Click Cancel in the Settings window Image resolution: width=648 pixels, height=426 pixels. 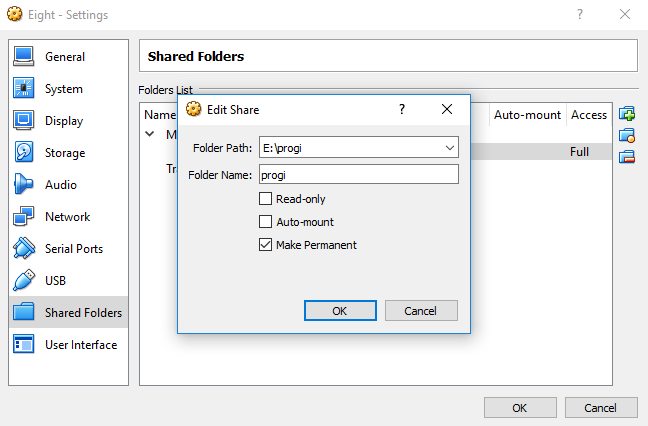point(601,408)
